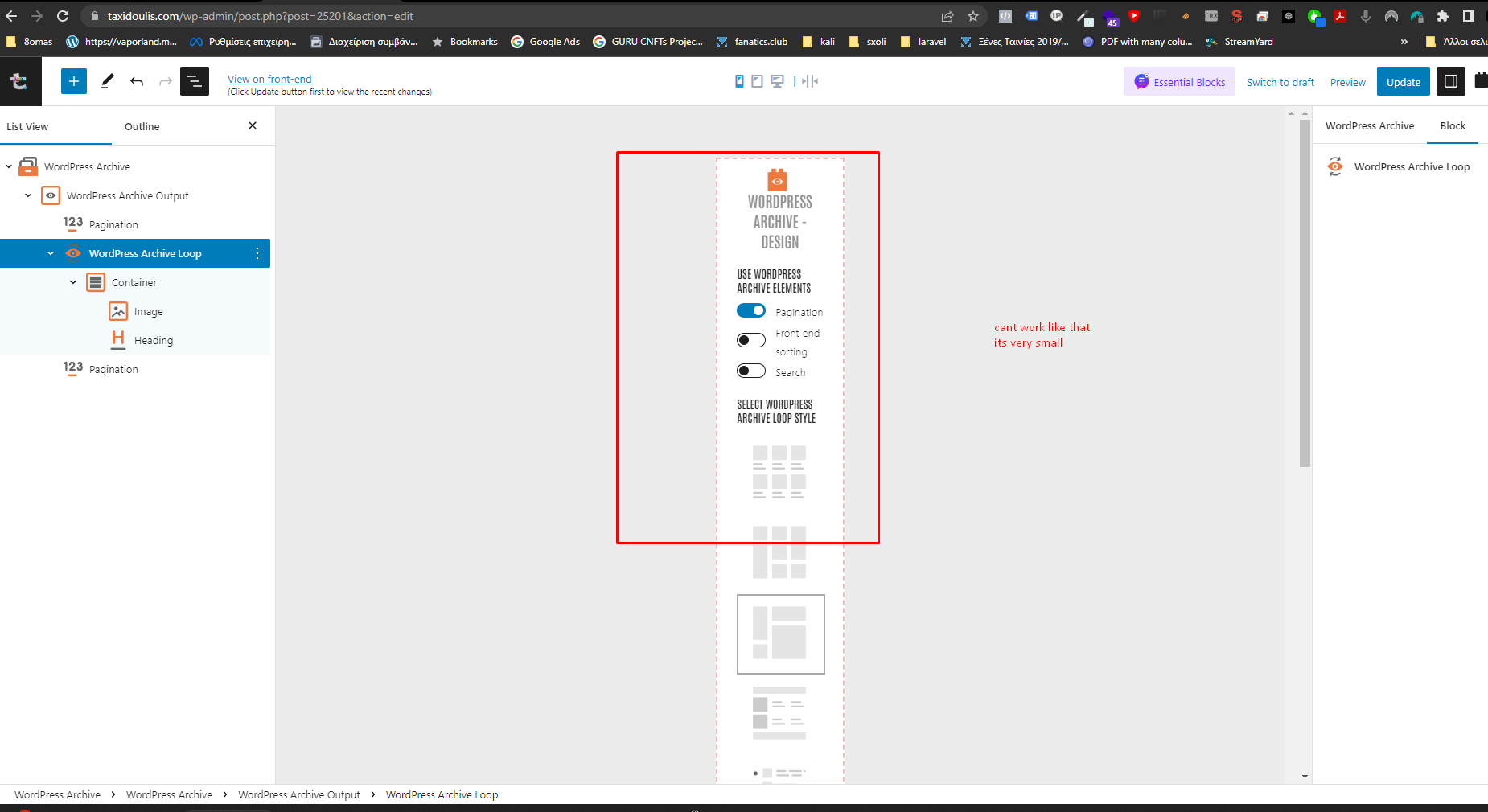Switch to tablet preview icon

click(757, 81)
